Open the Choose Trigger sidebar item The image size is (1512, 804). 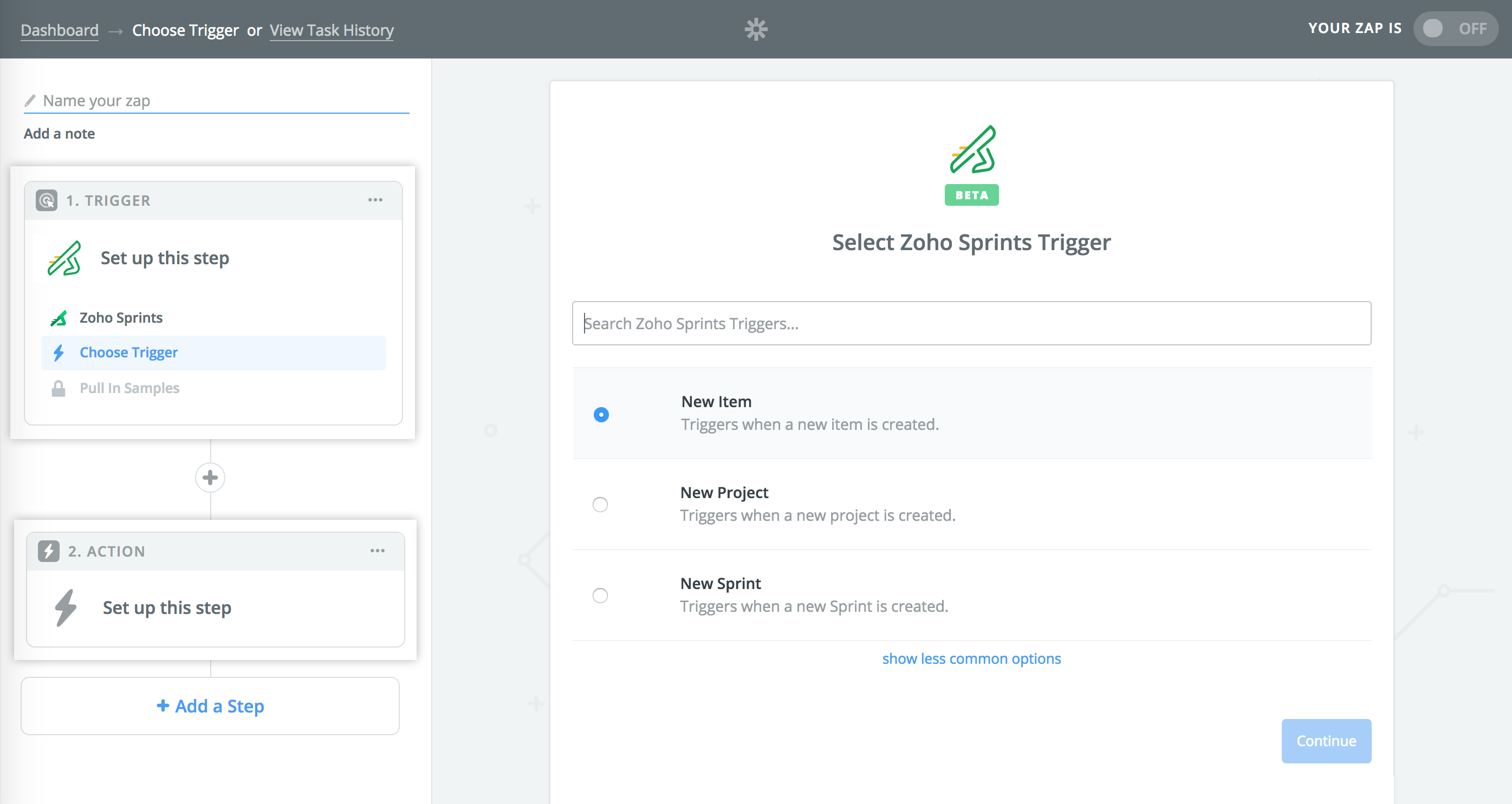(x=128, y=352)
